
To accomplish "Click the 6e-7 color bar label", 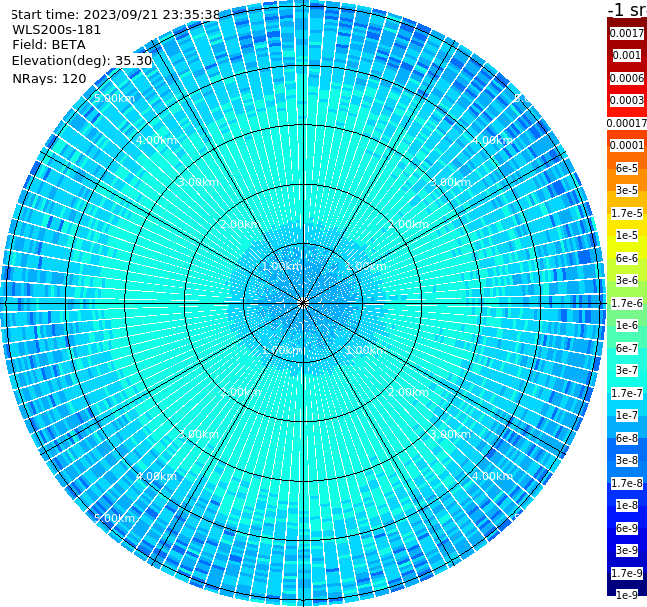I will 627,348.
